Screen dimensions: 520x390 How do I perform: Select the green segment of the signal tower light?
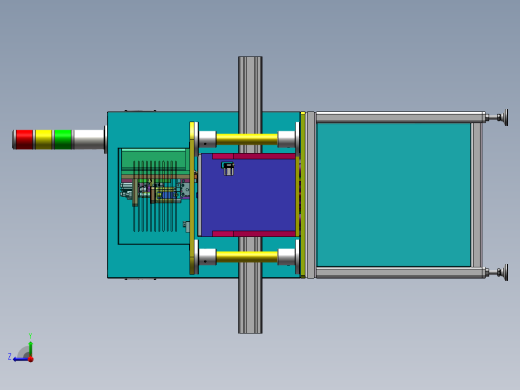click(x=63, y=139)
